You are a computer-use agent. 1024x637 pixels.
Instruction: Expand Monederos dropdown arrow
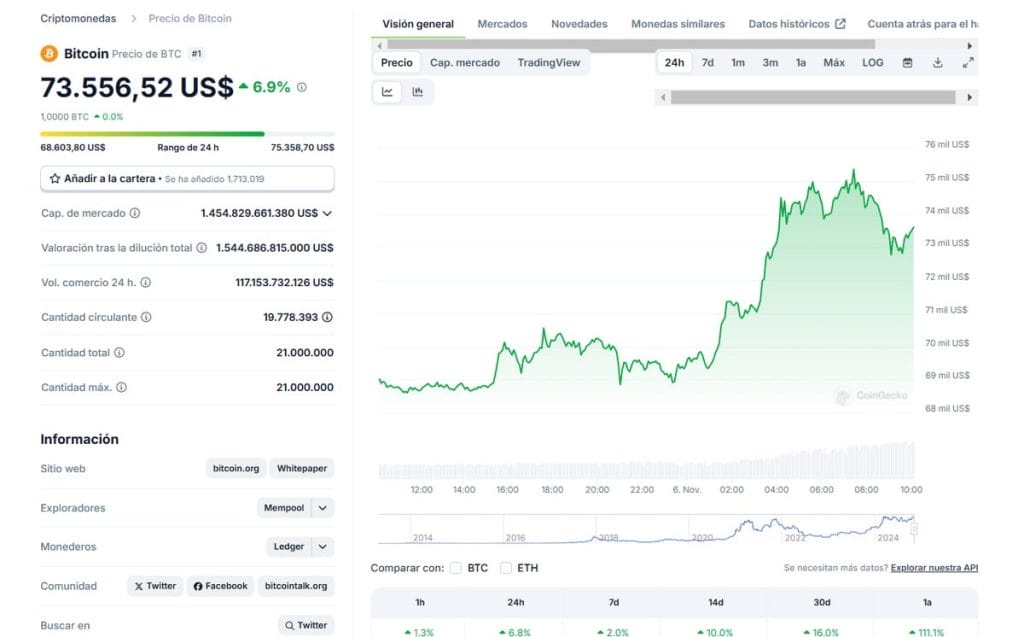[323, 546]
